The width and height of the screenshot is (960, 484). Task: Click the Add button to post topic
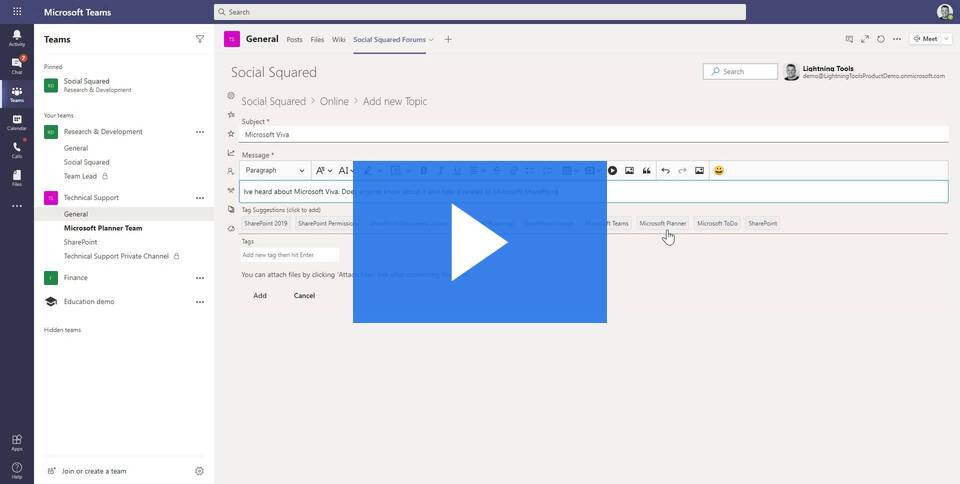click(260, 296)
